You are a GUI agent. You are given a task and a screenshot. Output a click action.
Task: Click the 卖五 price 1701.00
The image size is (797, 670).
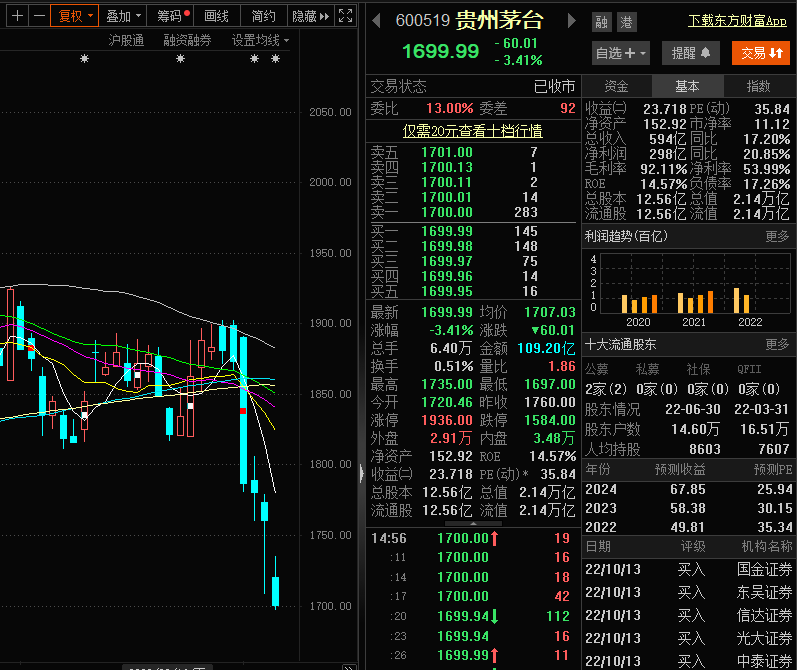click(447, 153)
